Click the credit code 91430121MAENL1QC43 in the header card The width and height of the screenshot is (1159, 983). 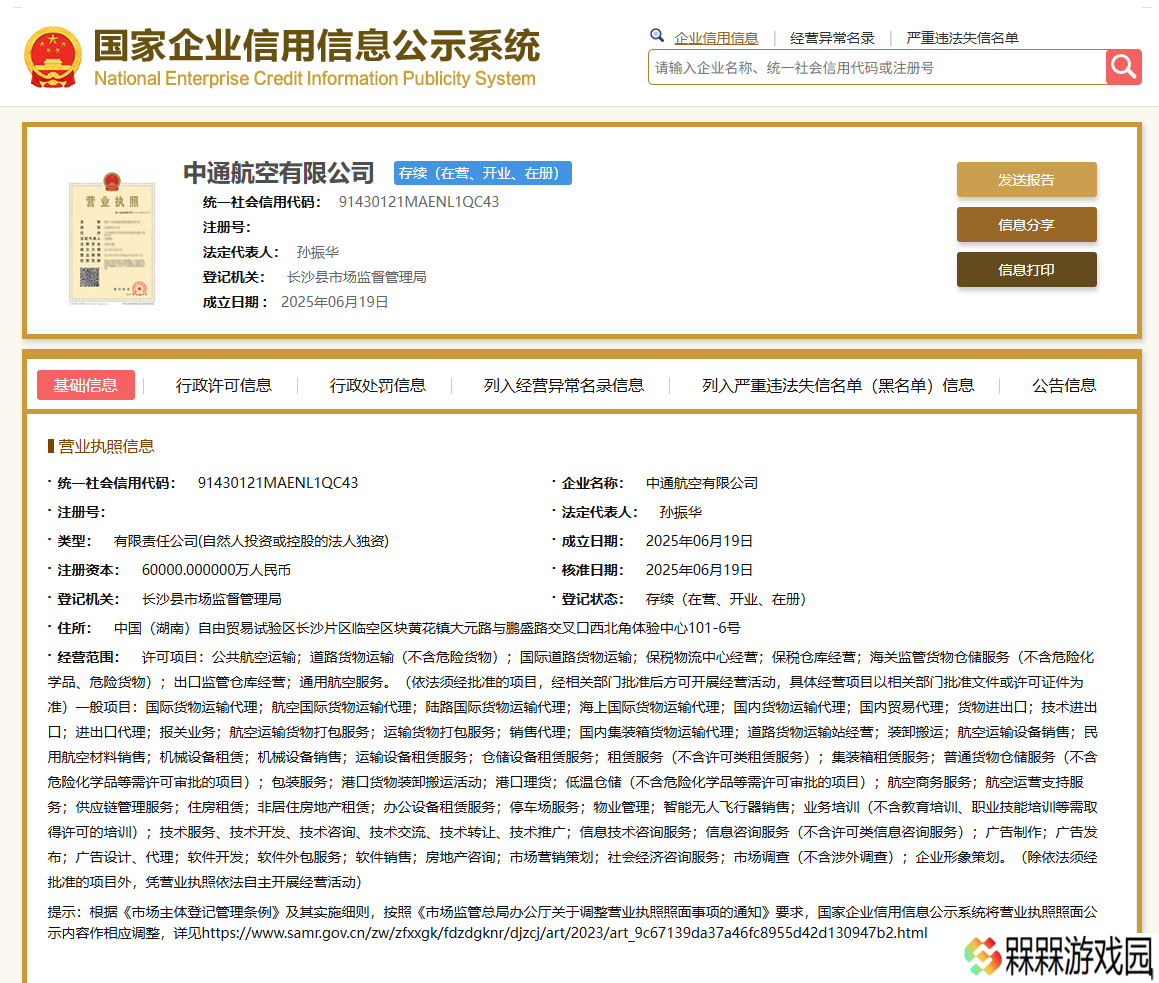coord(418,202)
